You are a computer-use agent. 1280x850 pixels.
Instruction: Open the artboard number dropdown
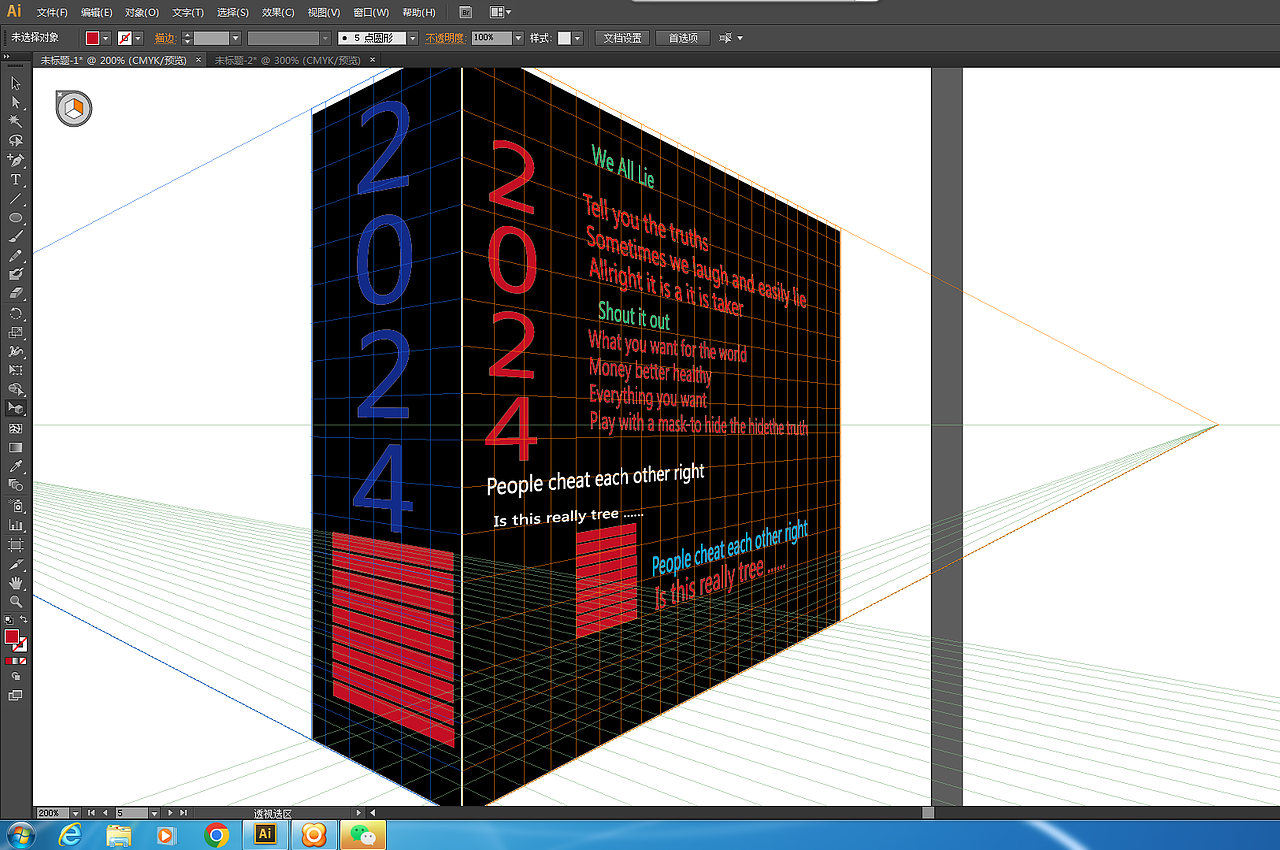point(153,813)
